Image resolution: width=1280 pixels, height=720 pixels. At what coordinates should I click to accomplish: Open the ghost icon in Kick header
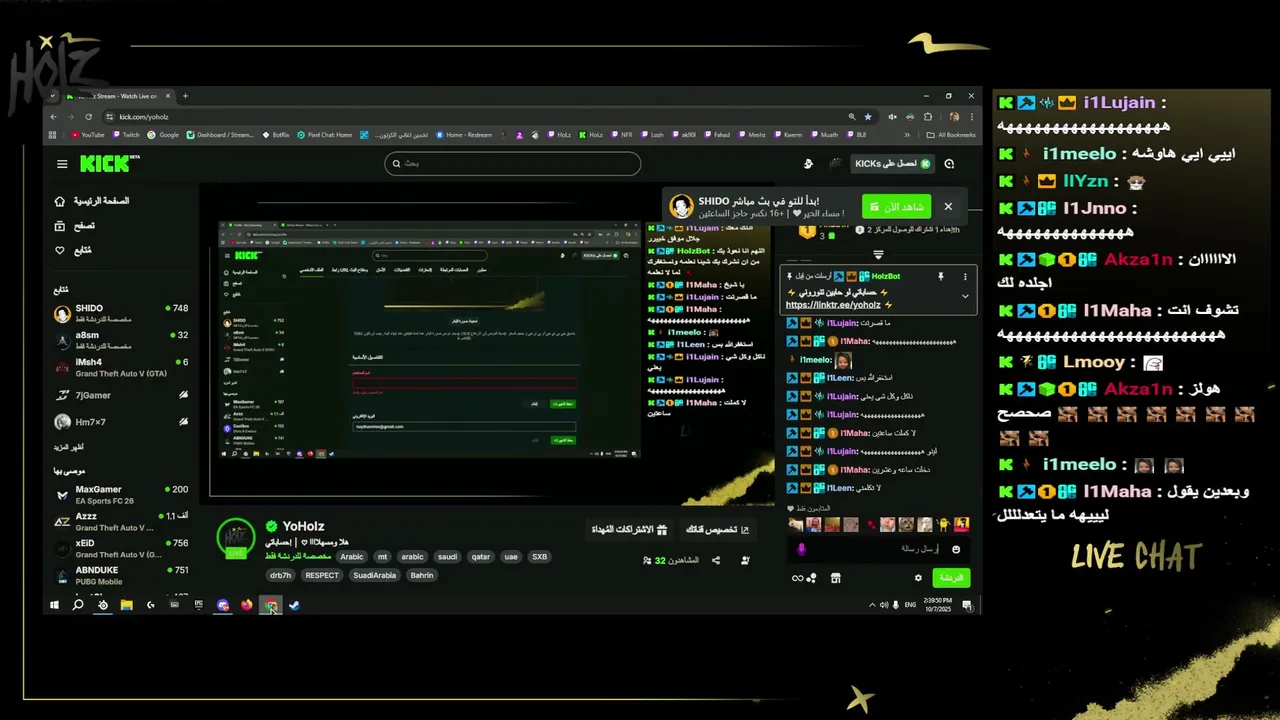(808, 163)
